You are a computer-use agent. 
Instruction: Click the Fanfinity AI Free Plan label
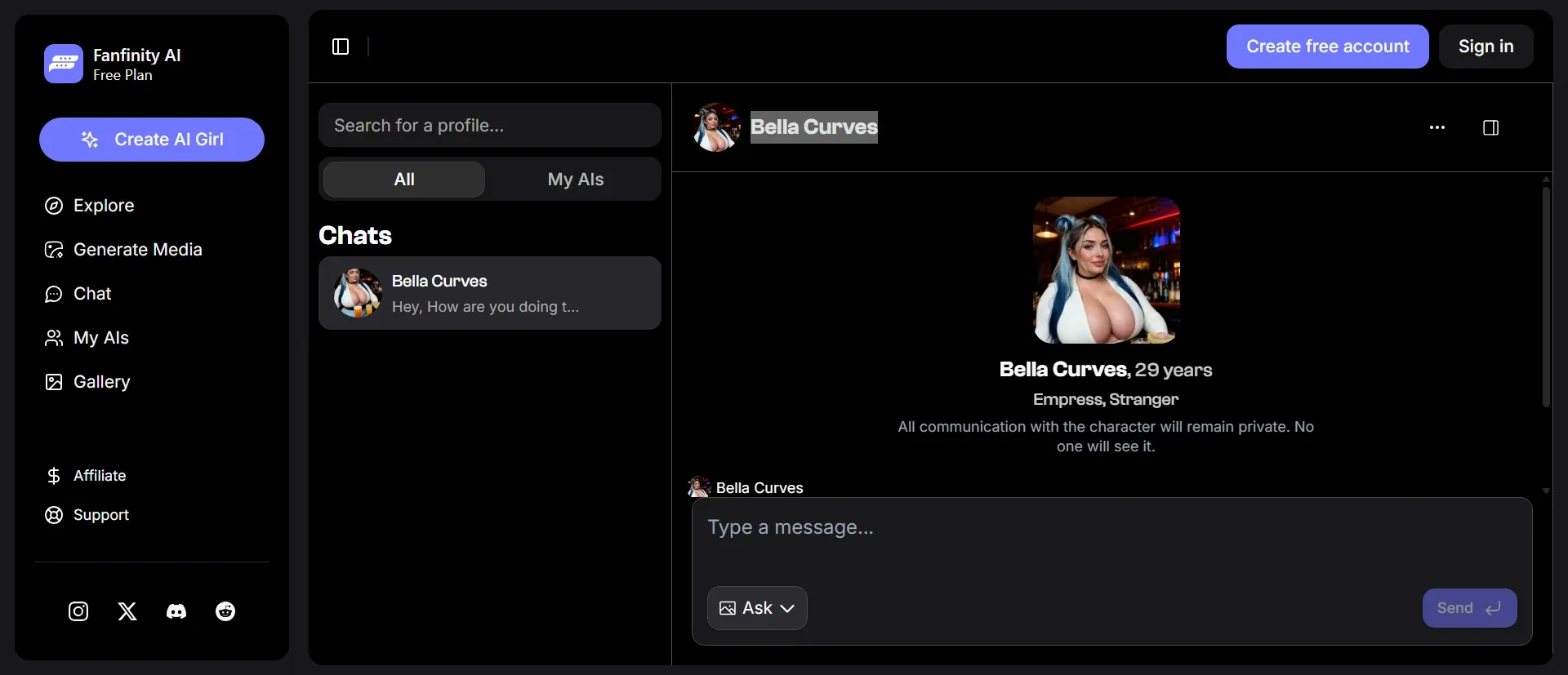137,64
